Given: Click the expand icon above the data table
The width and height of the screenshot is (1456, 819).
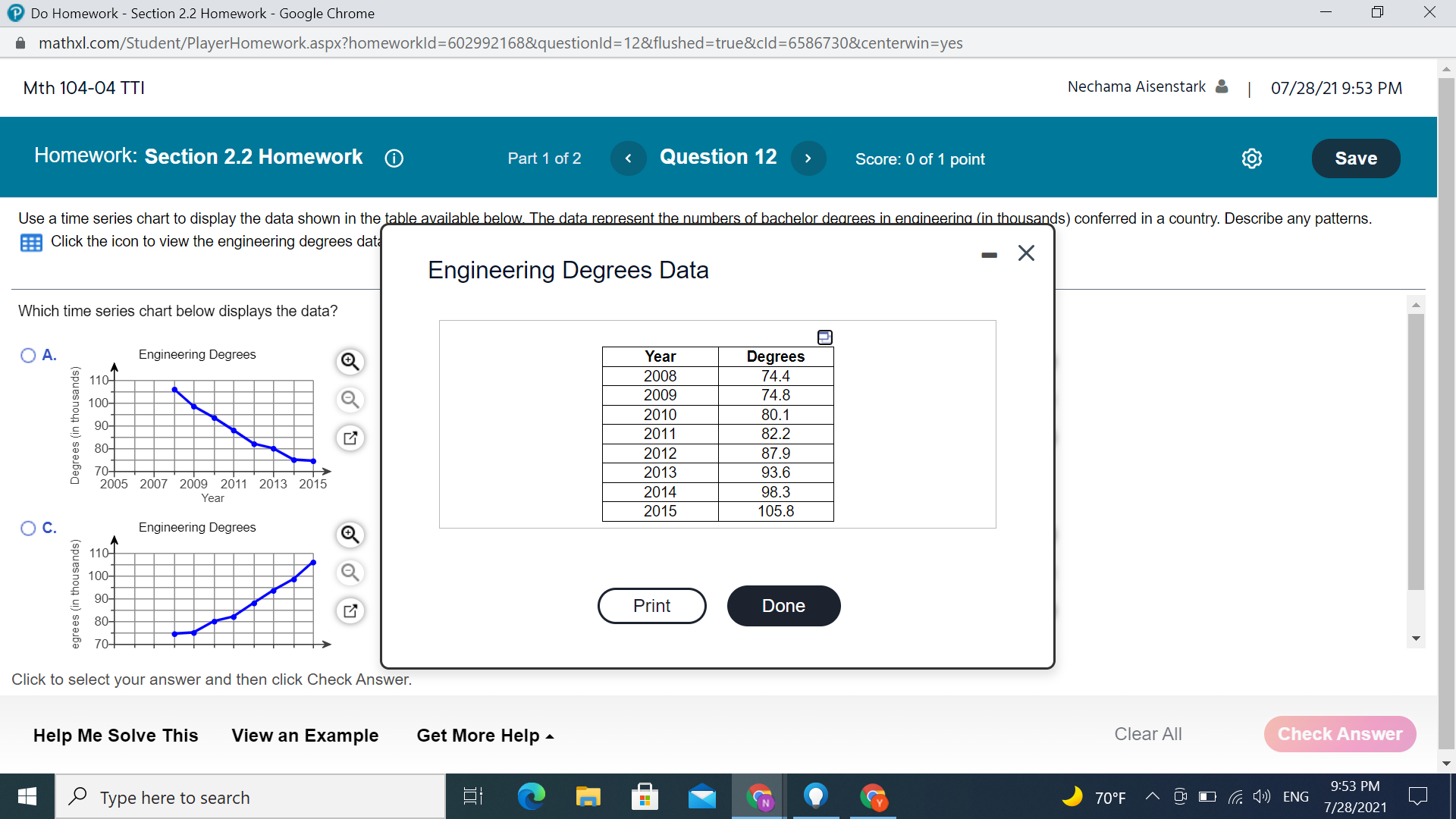Looking at the screenshot, I should click(x=824, y=337).
